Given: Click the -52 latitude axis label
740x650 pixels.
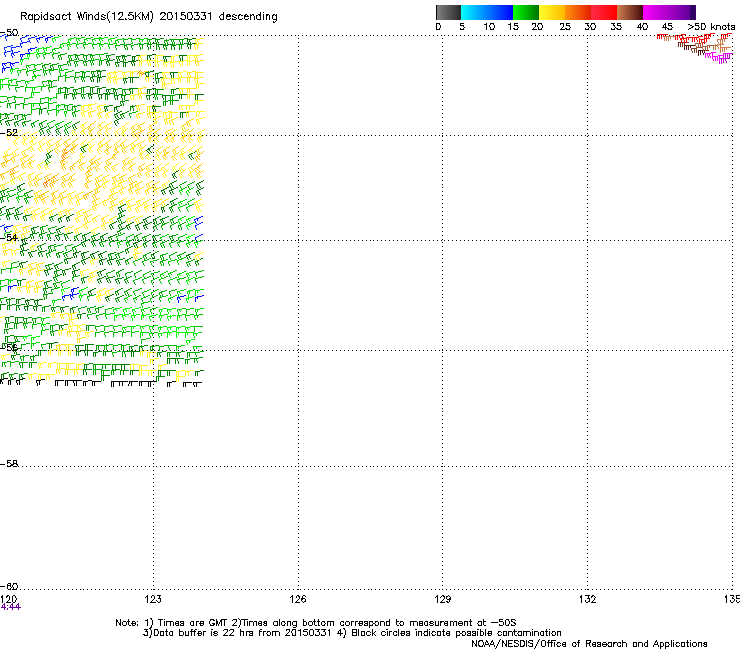Looking at the screenshot, I should point(9,133).
